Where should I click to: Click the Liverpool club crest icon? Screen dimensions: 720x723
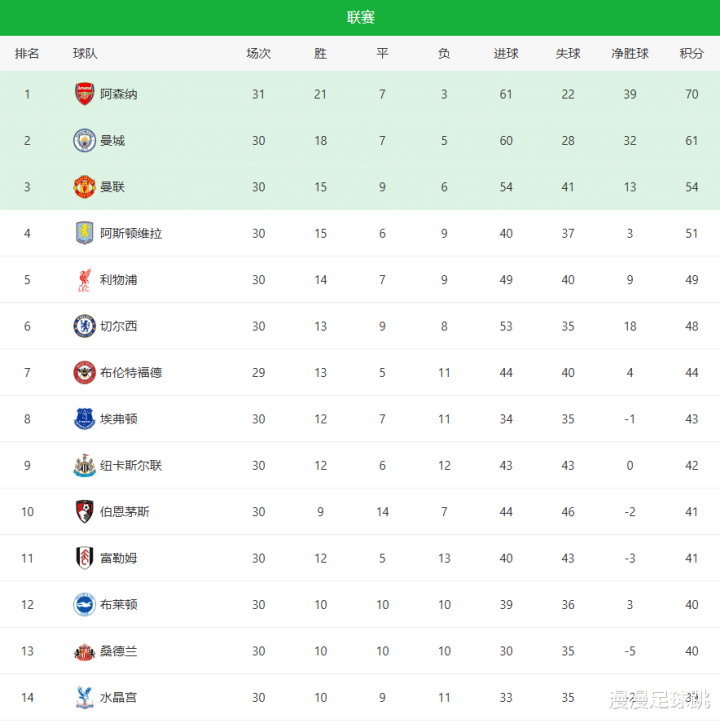coord(84,280)
